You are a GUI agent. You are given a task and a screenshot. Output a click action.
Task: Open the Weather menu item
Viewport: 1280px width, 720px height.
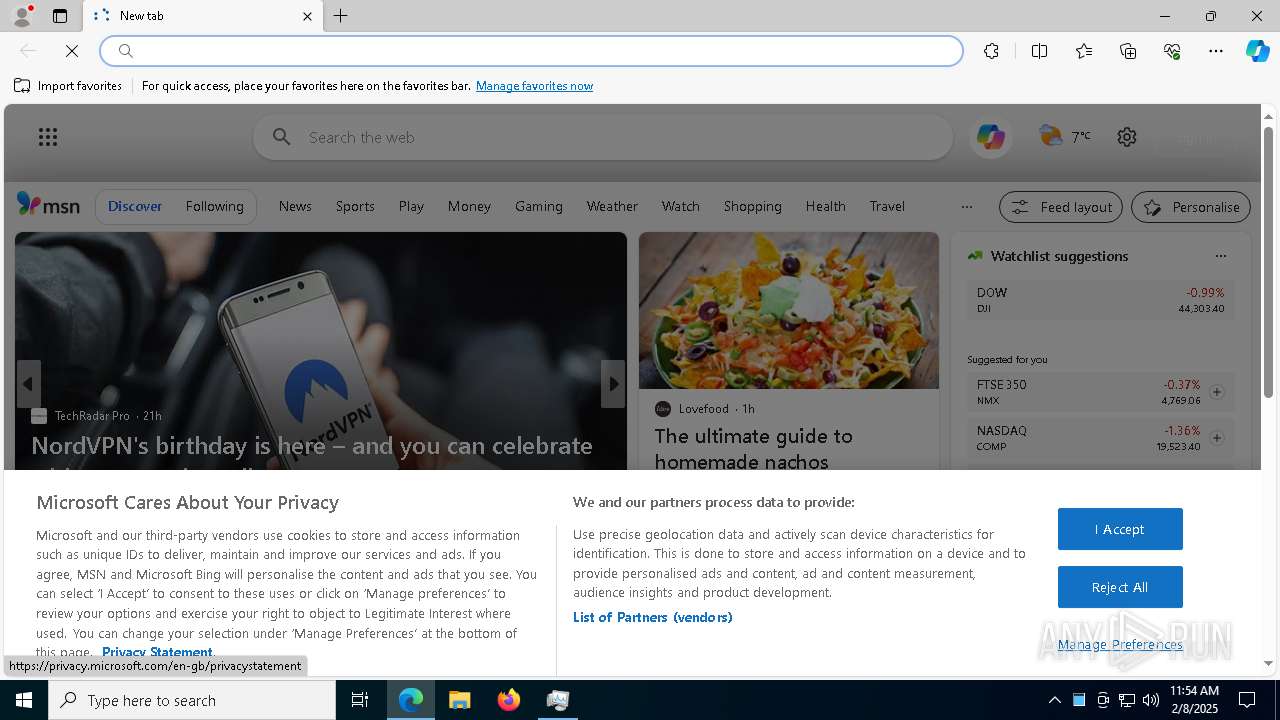612,206
